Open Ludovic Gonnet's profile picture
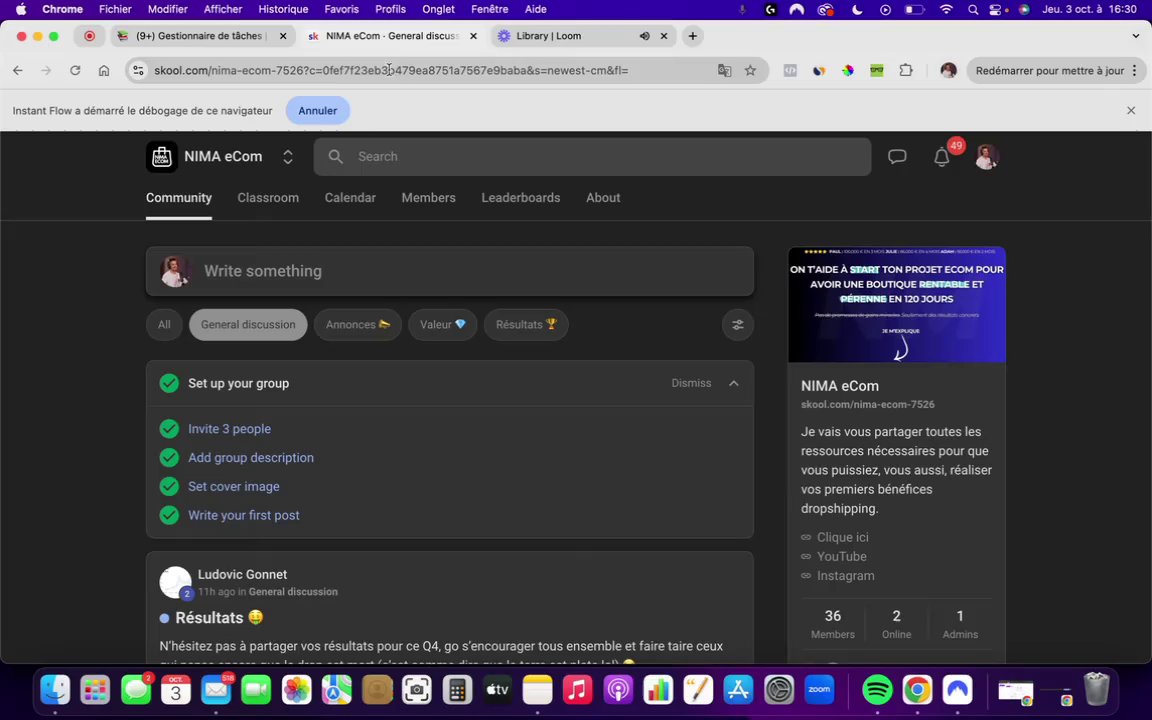 point(176,583)
